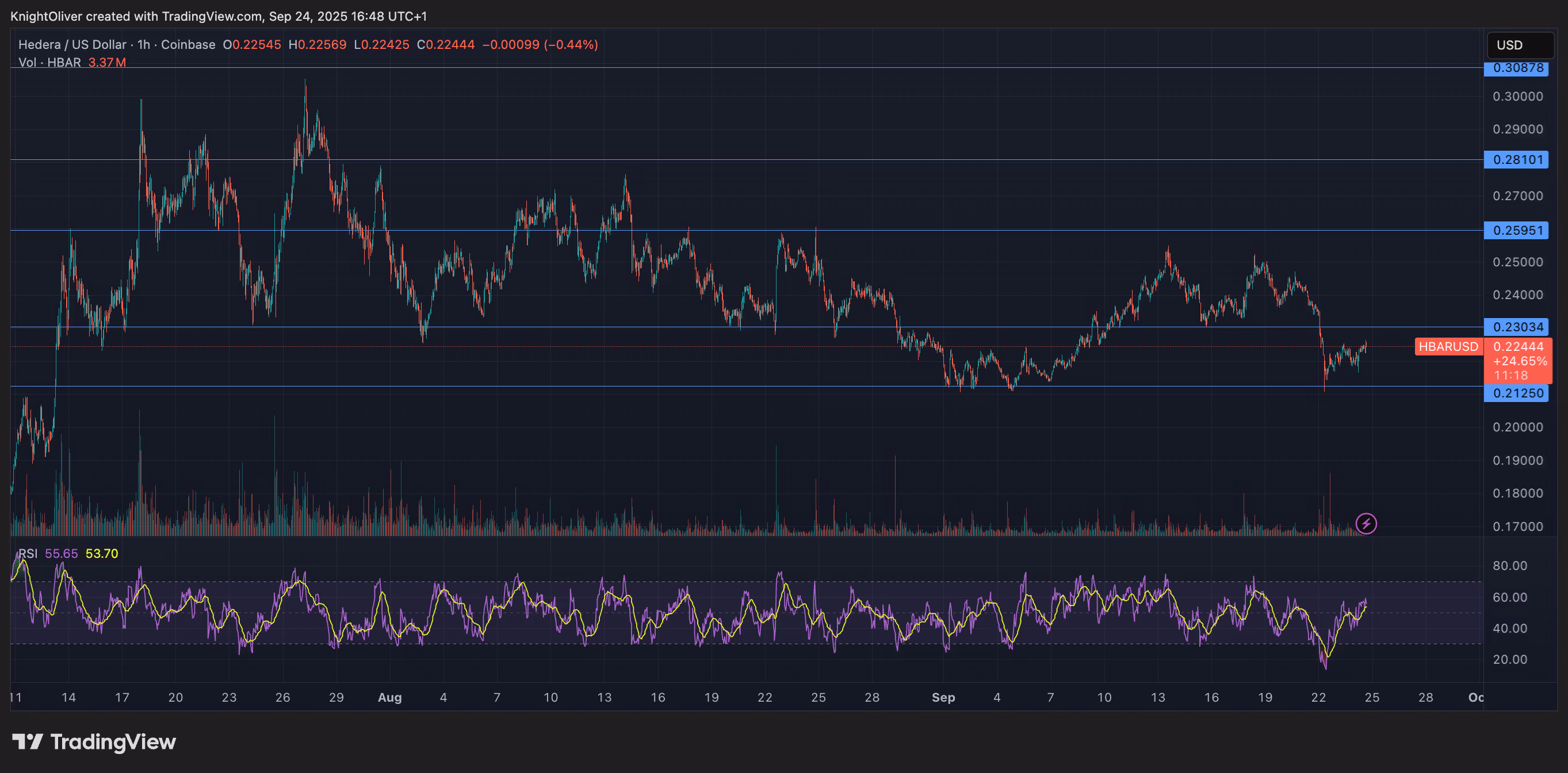The height and width of the screenshot is (773, 1568).
Task: Click the purple lightning bolt icon
Action: (1366, 523)
